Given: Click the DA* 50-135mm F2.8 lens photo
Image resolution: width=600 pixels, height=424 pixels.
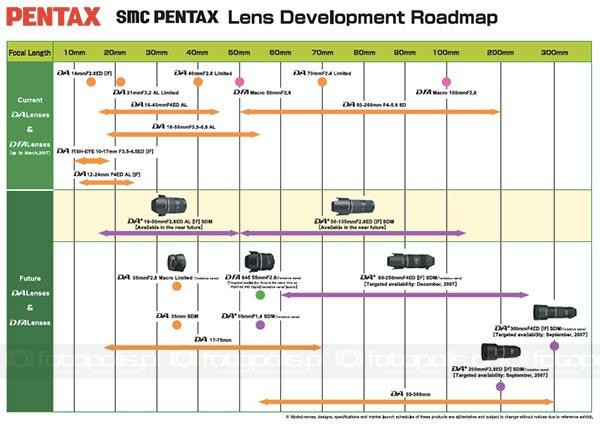Looking at the screenshot, I should click(x=353, y=206).
